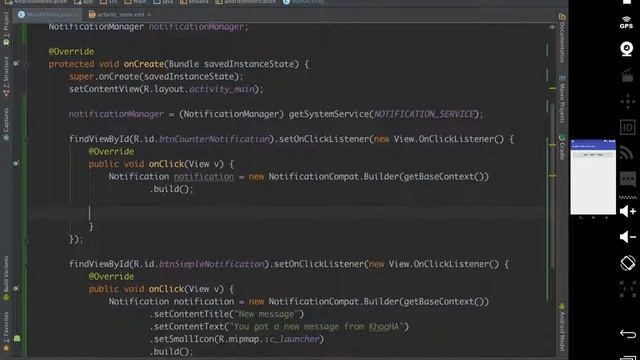
Task: Click the gutter override marker beside onCreate
Action: click(16, 64)
